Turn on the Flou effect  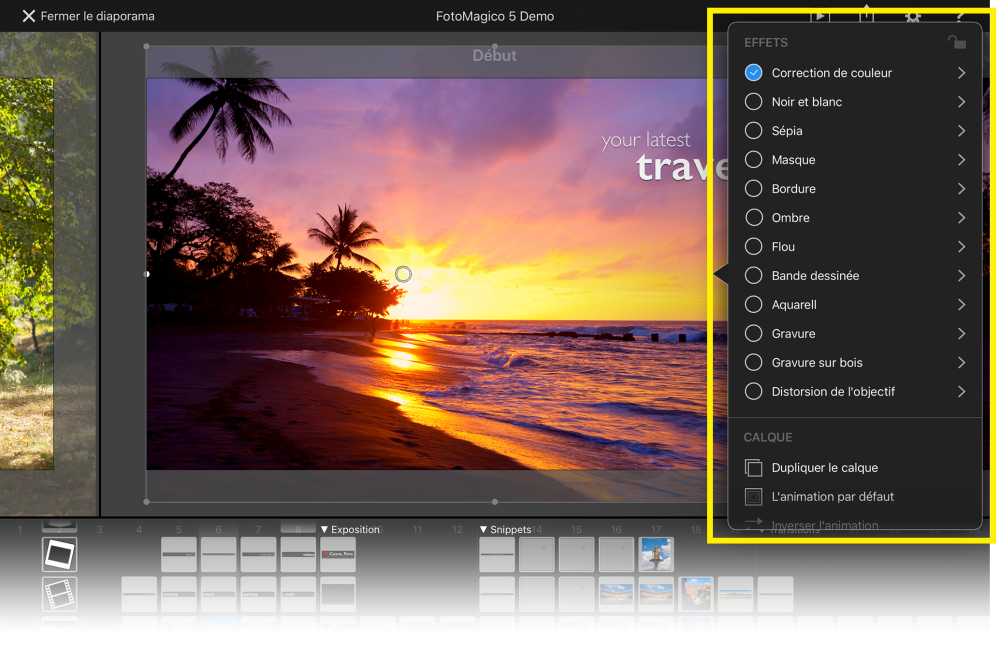pyautogui.click(x=754, y=247)
